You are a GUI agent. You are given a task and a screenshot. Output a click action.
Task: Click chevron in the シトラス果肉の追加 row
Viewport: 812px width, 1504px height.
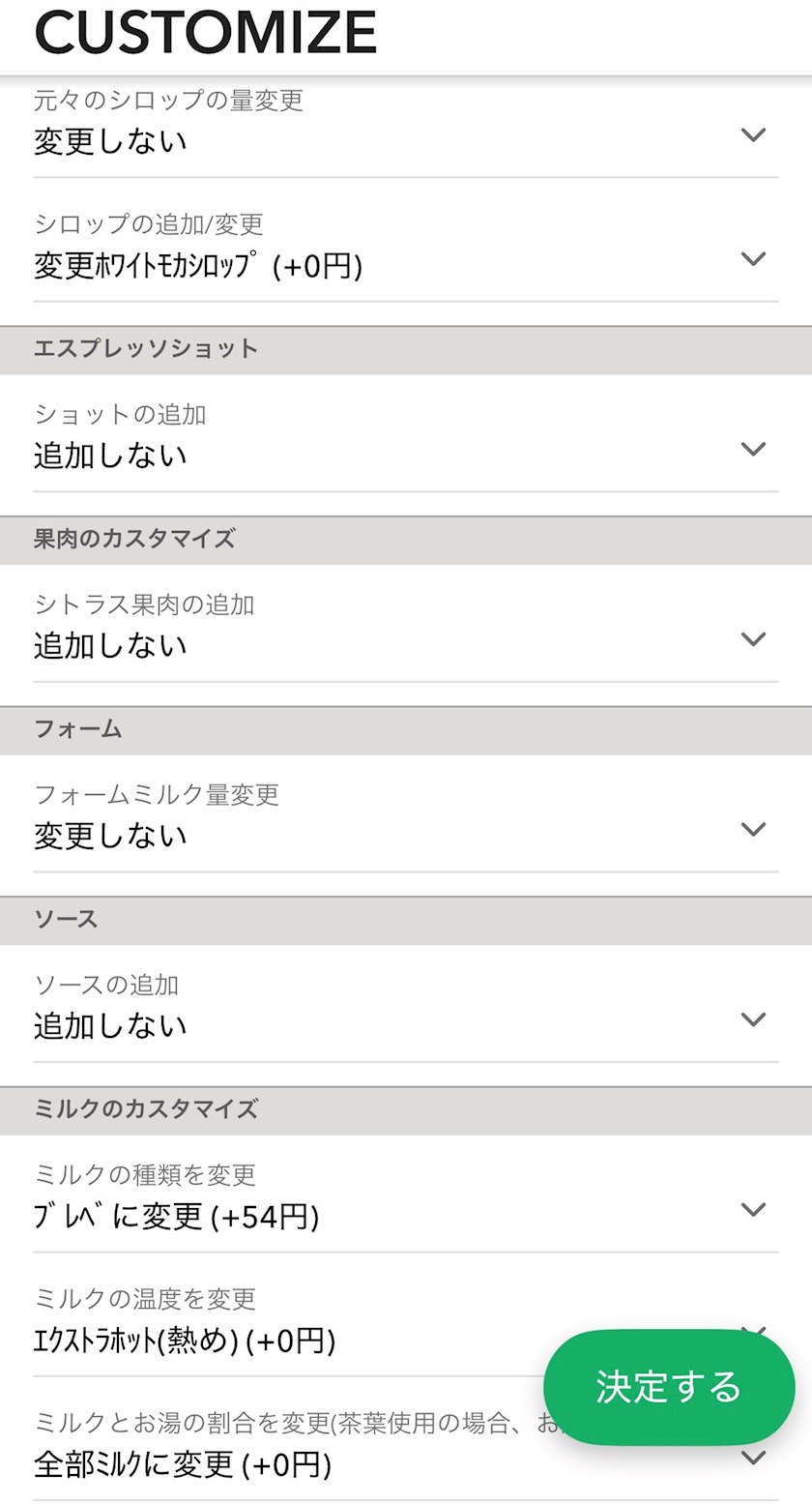point(753,639)
